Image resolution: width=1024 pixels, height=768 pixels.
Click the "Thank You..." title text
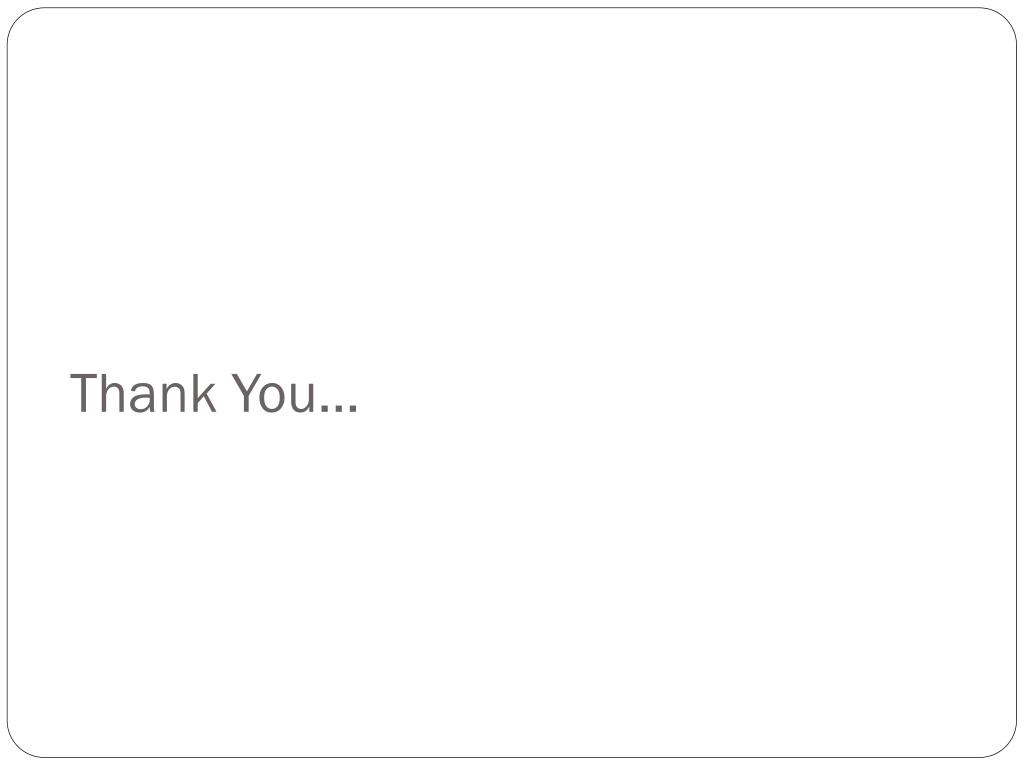[x=214, y=393]
